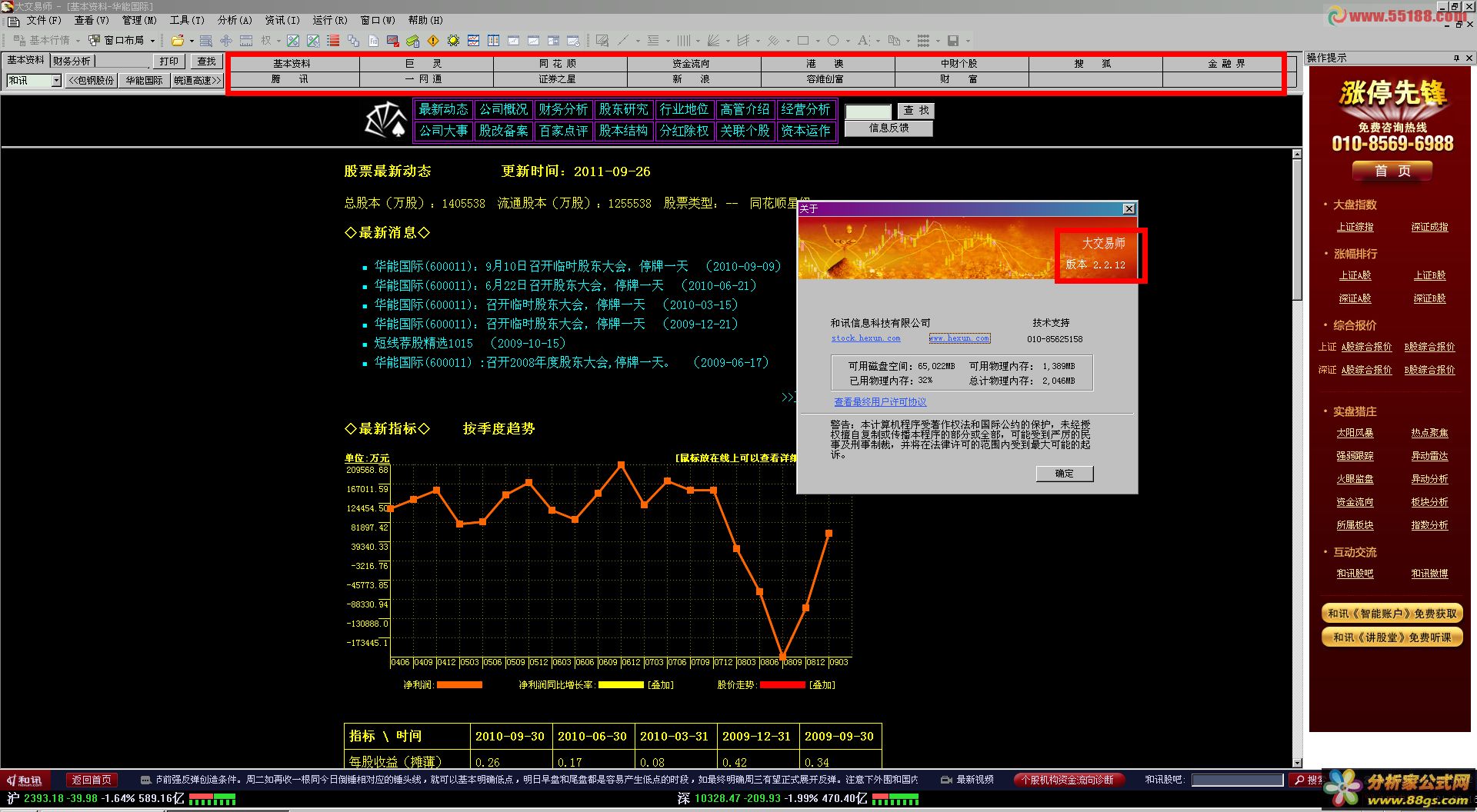This screenshot has height=812, width=1477.
Task: Select the circle drawing tool
Action: pyautogui.click(x=833, y=40)
